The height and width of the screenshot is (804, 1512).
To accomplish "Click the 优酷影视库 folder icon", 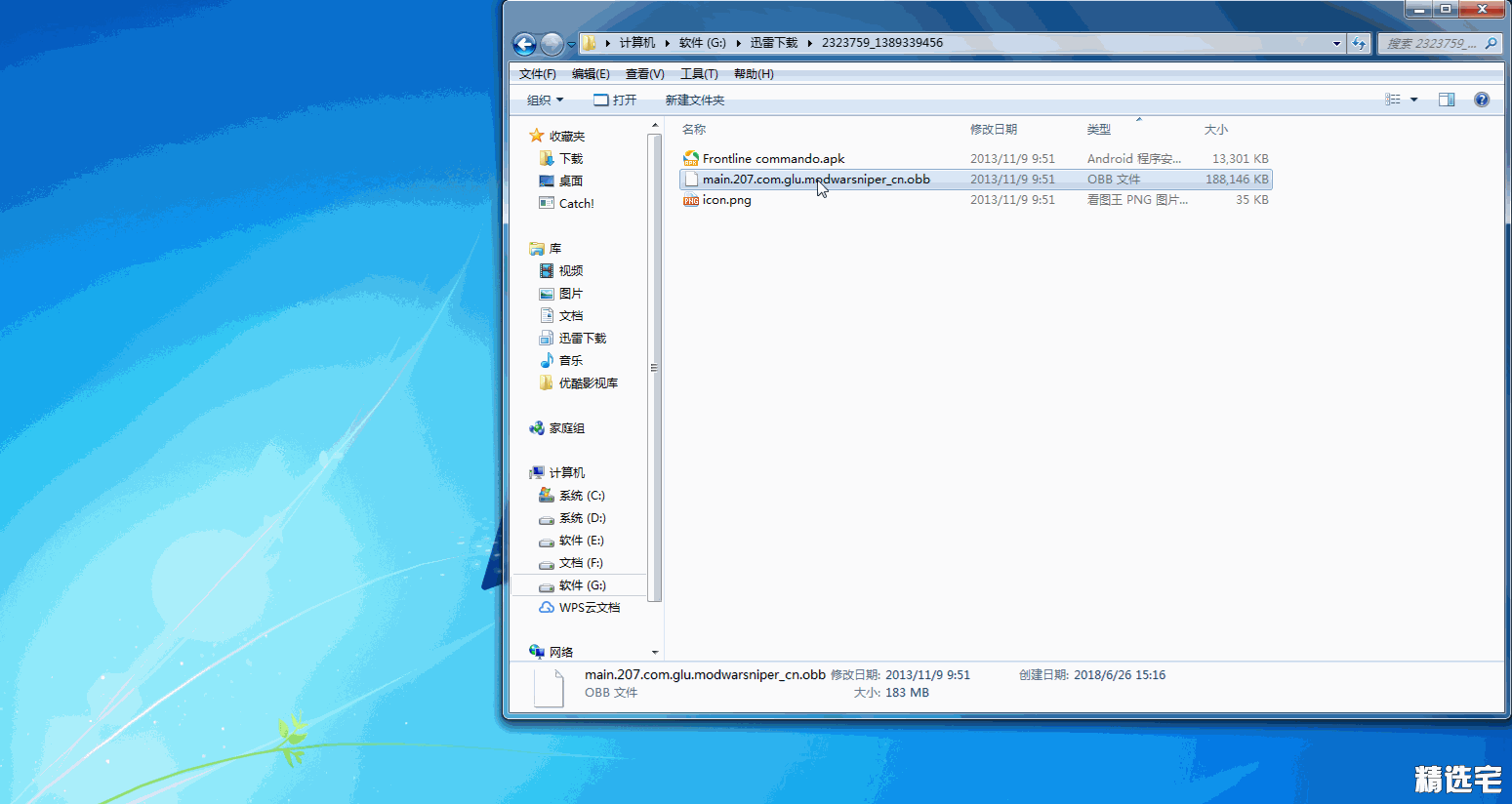I will (x=547, y=382).
